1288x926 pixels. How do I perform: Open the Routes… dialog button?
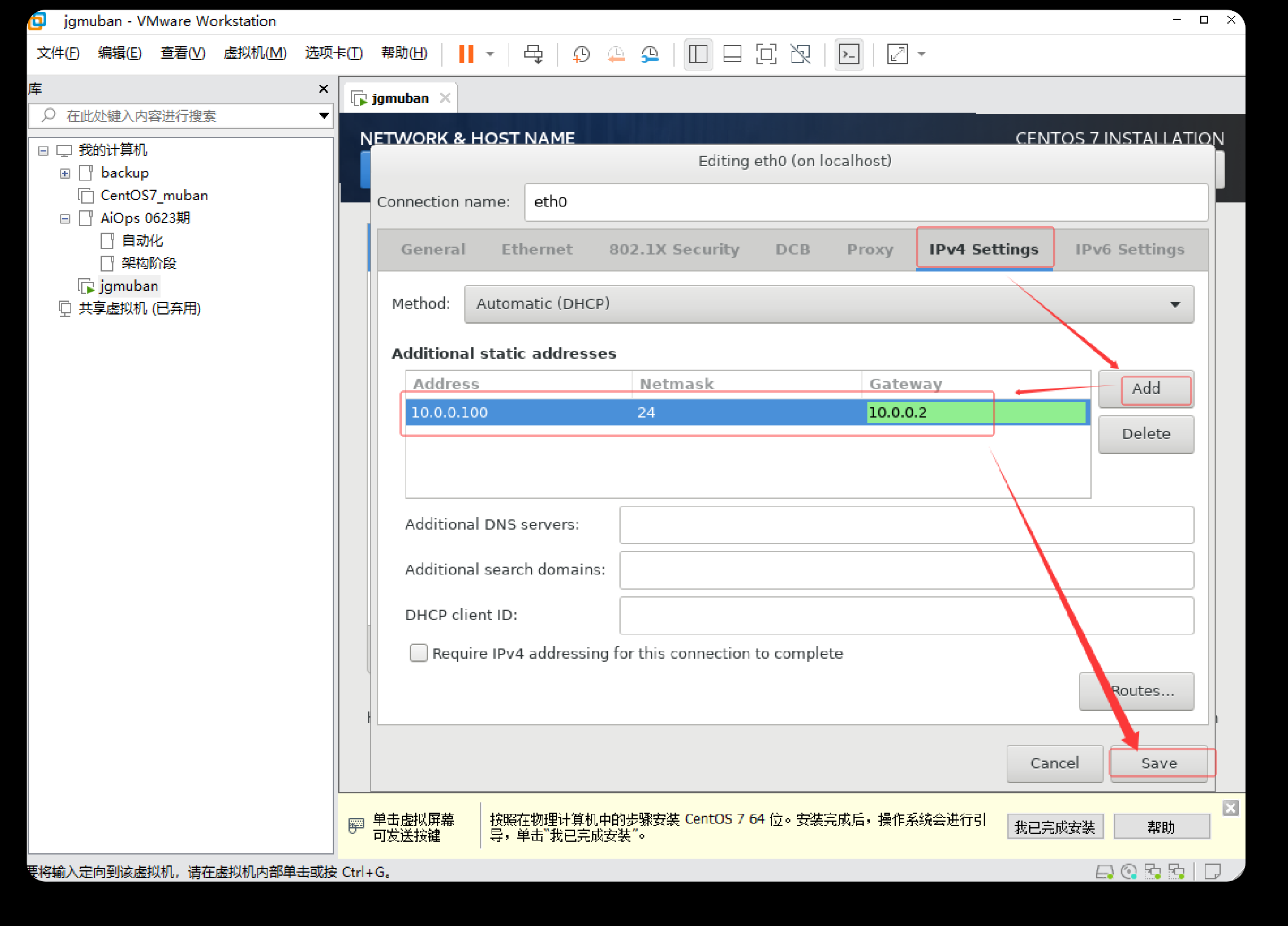tap(1136, 691)
